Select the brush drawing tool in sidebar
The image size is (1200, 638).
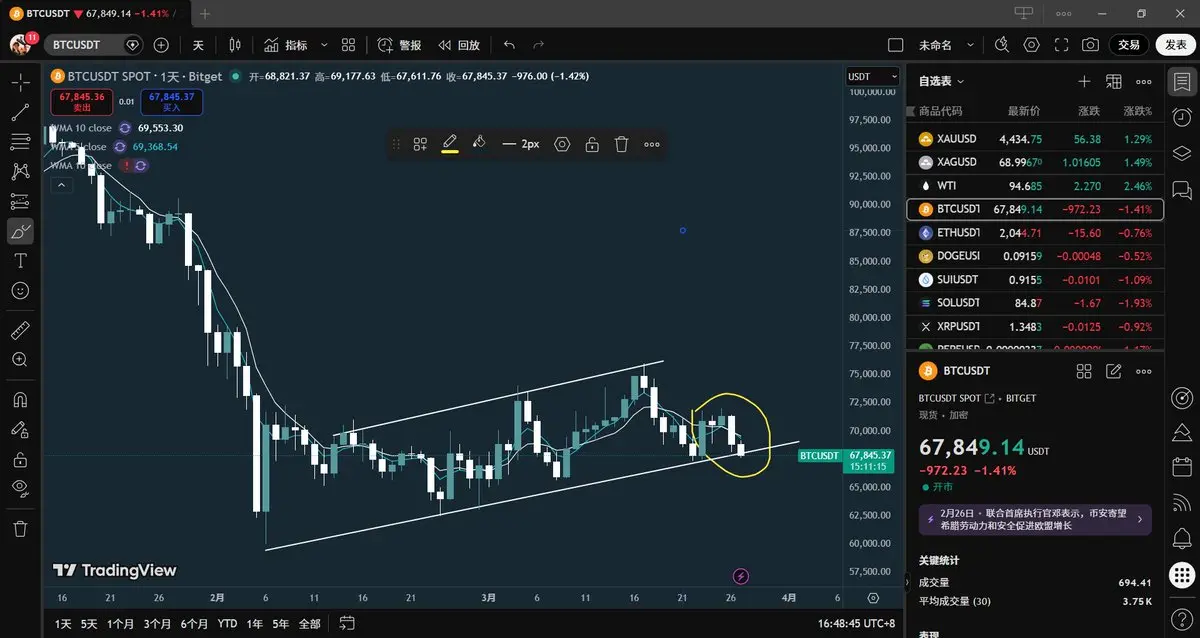20,231
